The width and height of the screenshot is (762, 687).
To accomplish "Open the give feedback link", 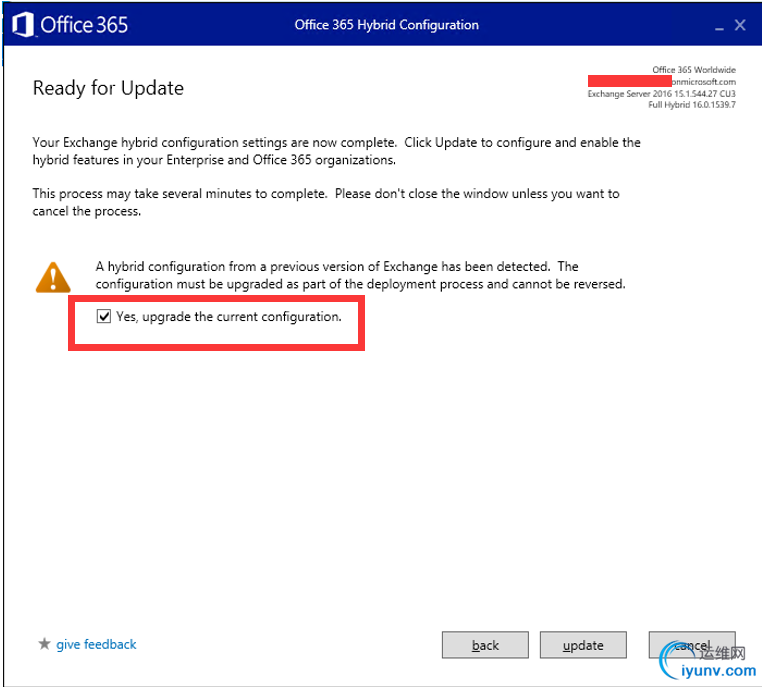I will click(96, 644).
